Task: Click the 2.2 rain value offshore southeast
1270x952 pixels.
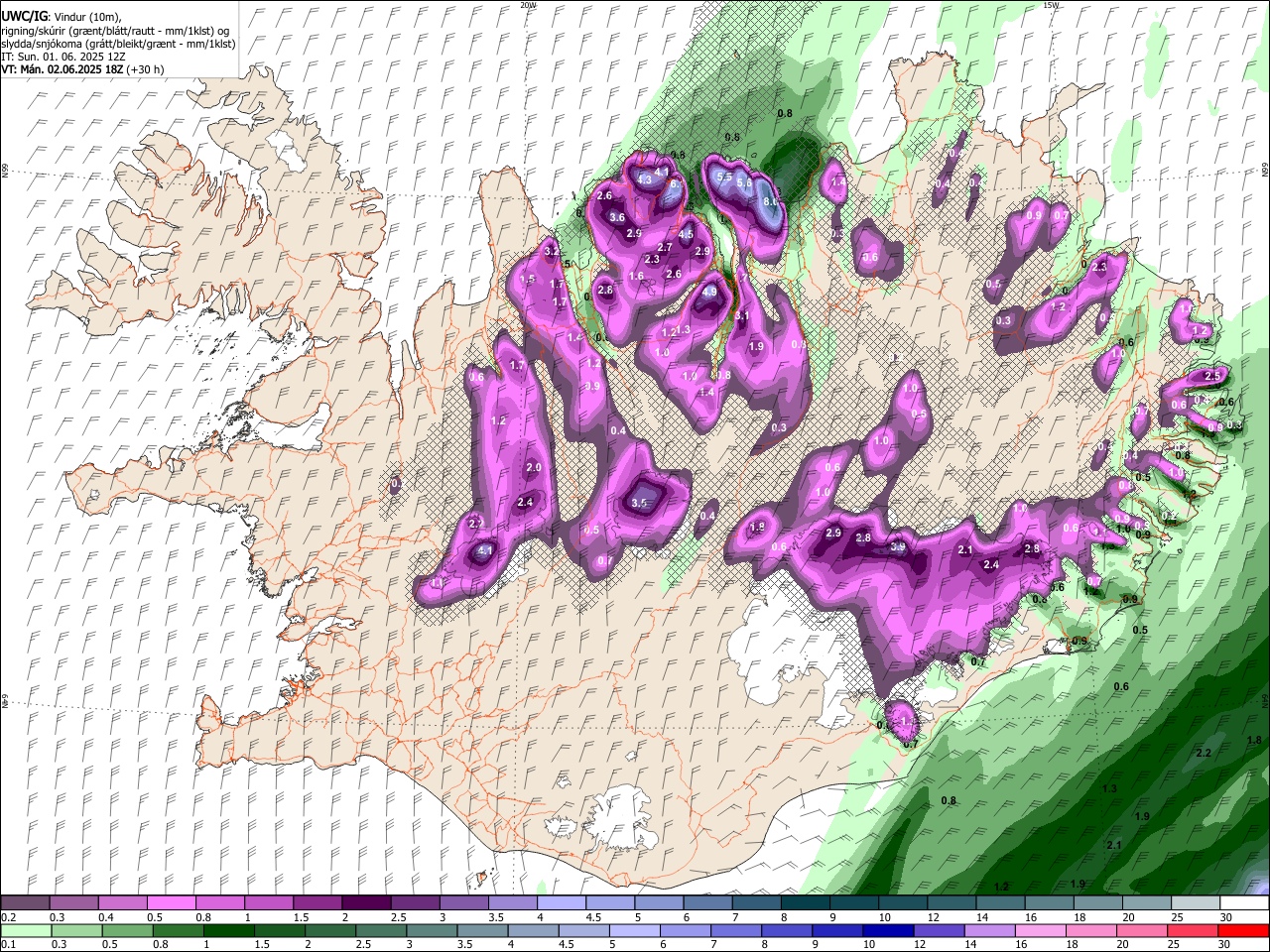Action: (1204, 754)
